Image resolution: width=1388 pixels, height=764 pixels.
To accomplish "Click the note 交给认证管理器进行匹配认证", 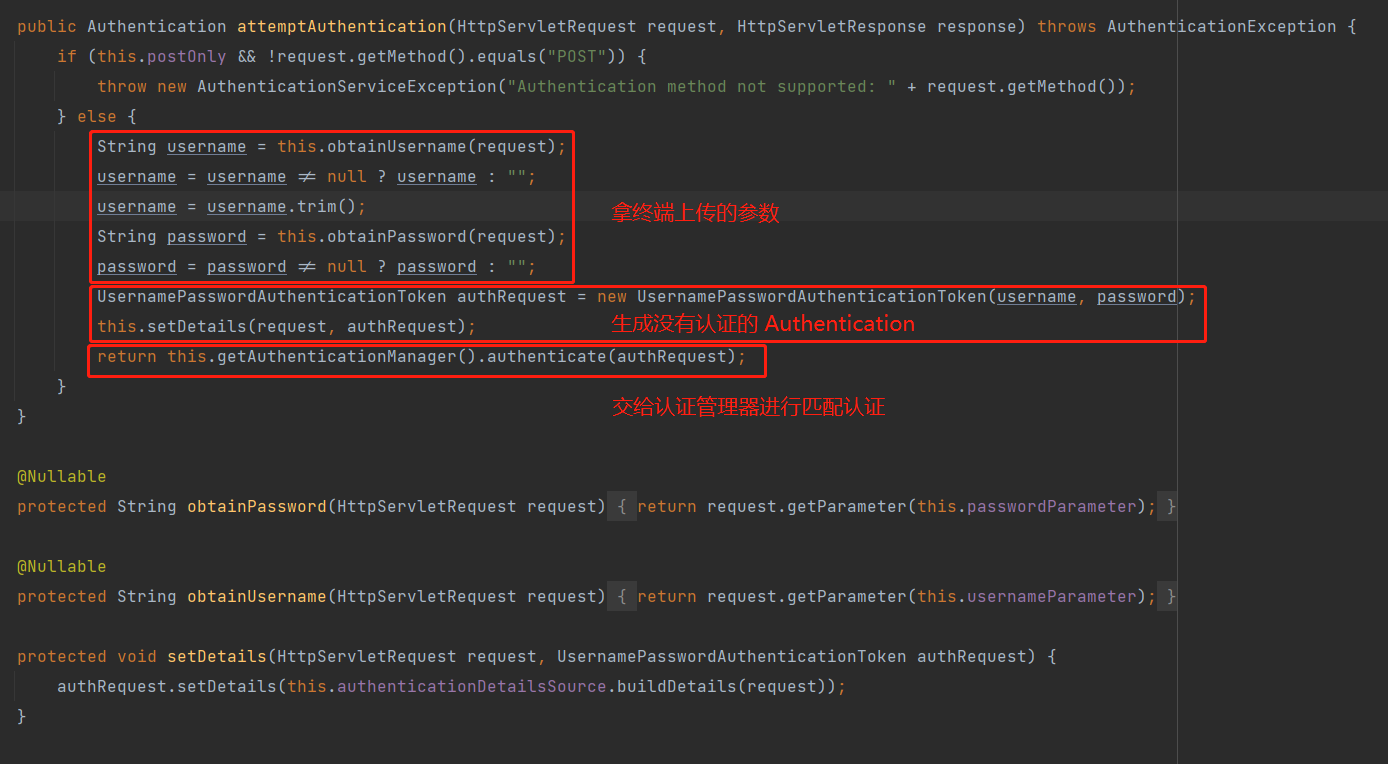I will (748, 406).
